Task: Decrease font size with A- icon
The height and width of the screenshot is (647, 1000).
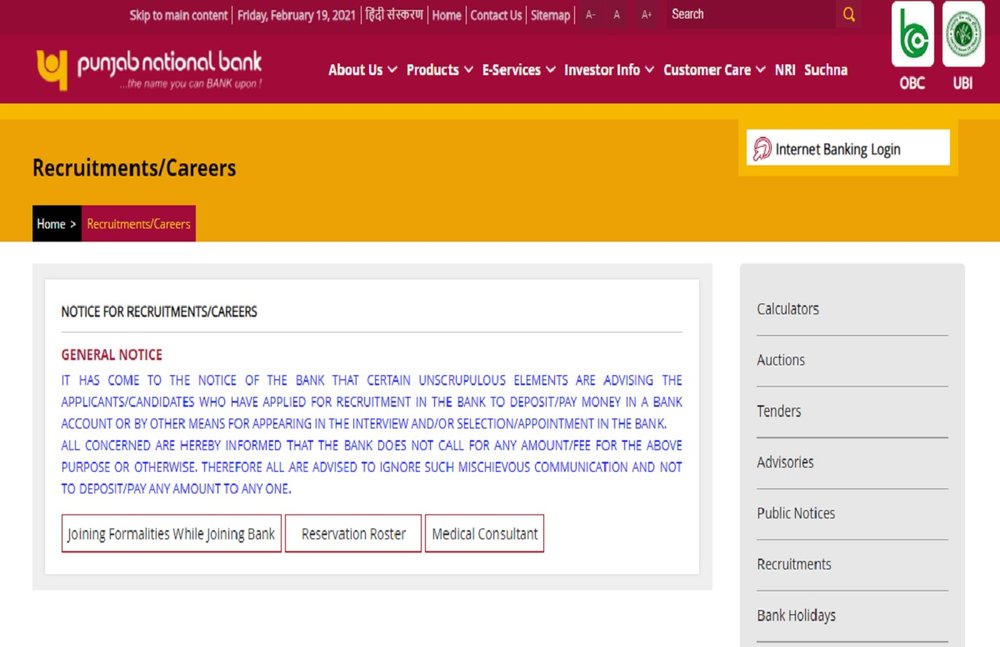Action: pyautogui.click(x=590, y=15)
